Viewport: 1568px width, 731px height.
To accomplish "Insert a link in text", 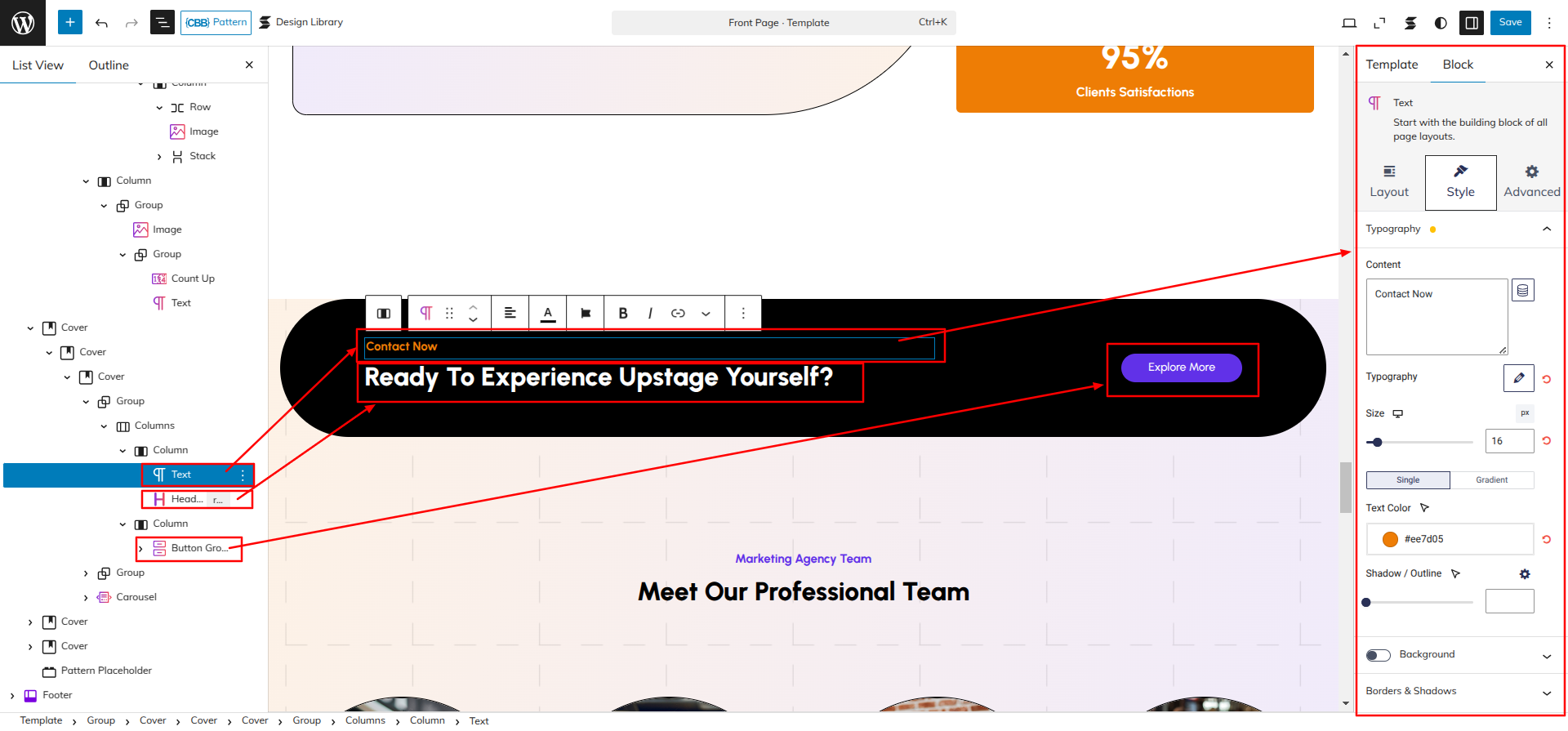I will pos(678,314).
